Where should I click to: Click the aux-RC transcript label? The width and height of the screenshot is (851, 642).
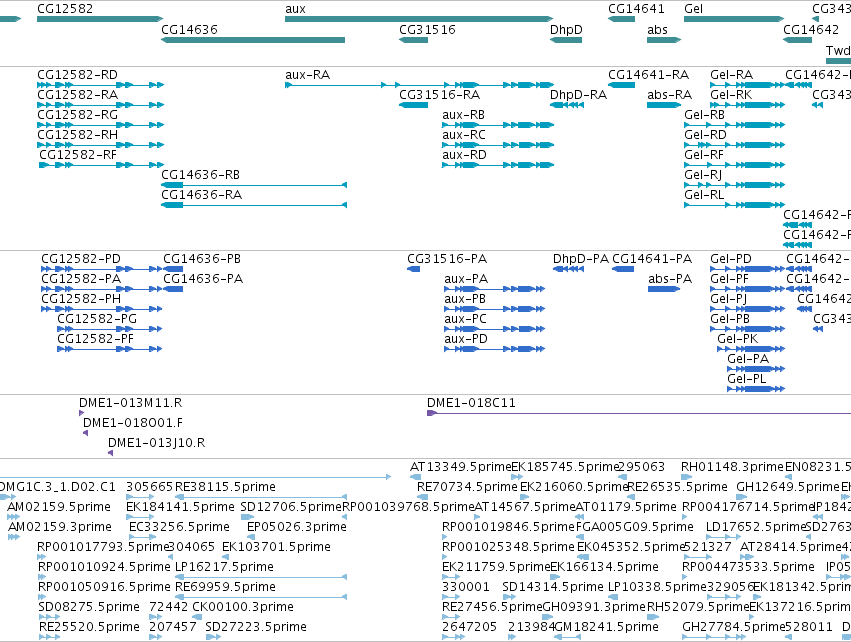point(463,135)
